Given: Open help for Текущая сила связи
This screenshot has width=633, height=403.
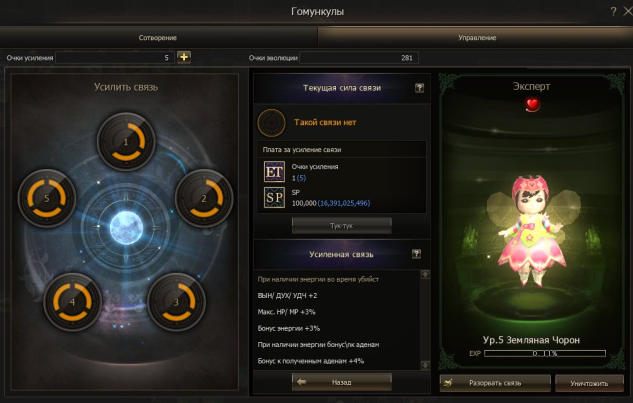Looking at the screenshot, I should click(x=419, y=88).
